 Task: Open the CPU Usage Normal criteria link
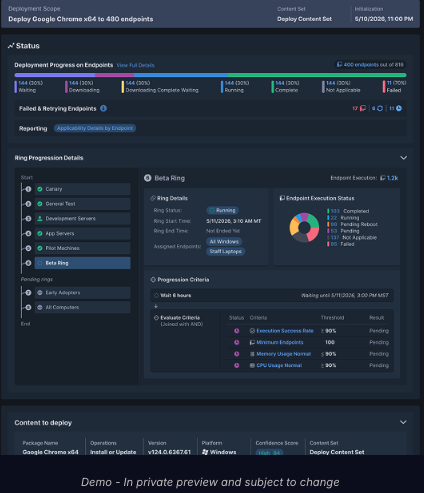(279, 365)
